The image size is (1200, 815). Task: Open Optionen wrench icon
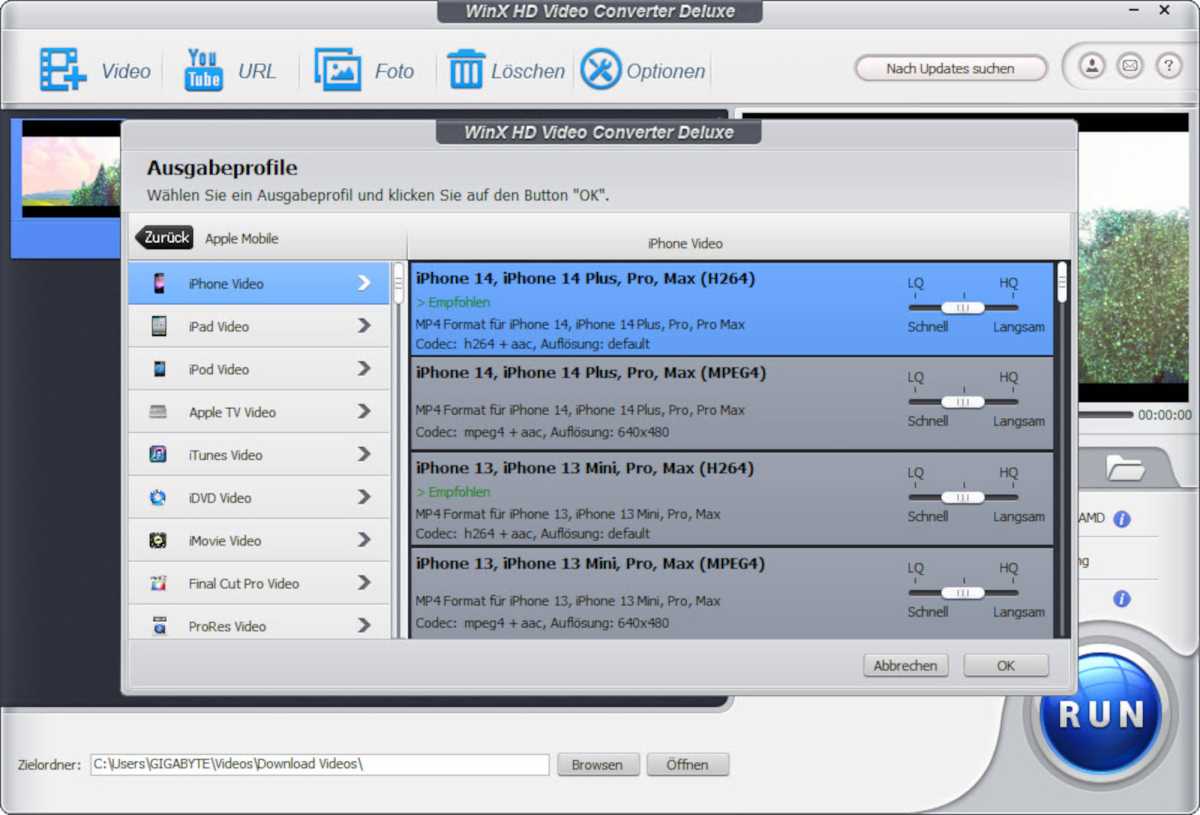[601, 70]
